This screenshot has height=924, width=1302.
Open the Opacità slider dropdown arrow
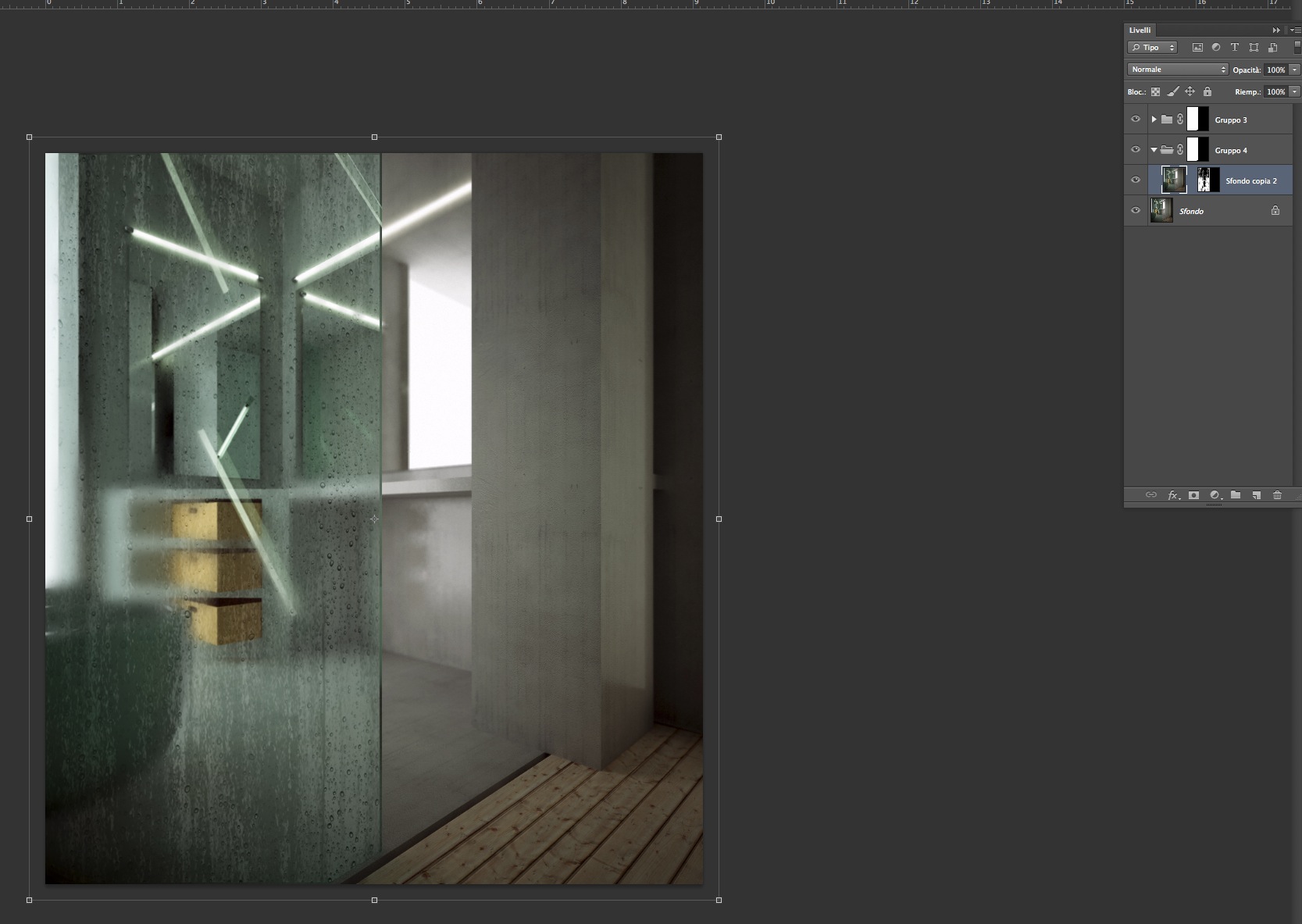1294,70
